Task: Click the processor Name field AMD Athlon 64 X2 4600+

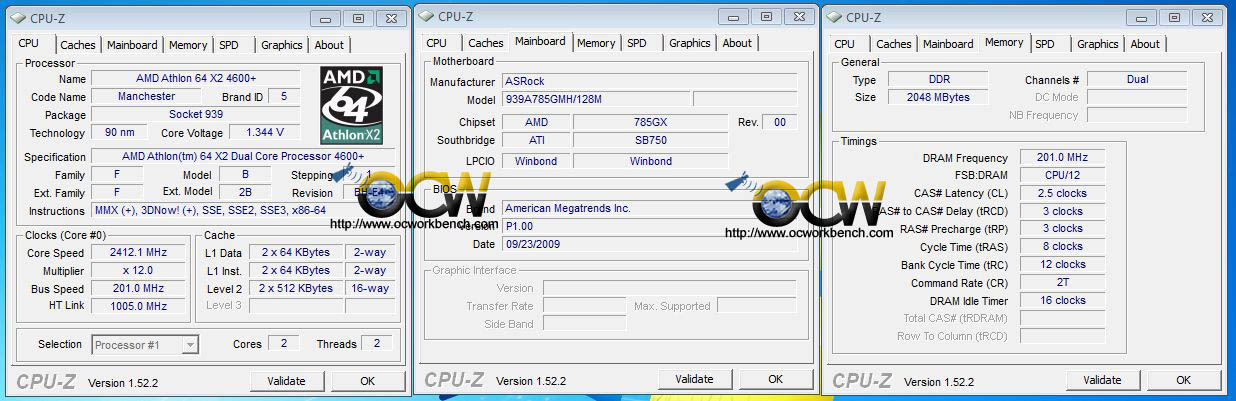Action: [x=196, y=79]
